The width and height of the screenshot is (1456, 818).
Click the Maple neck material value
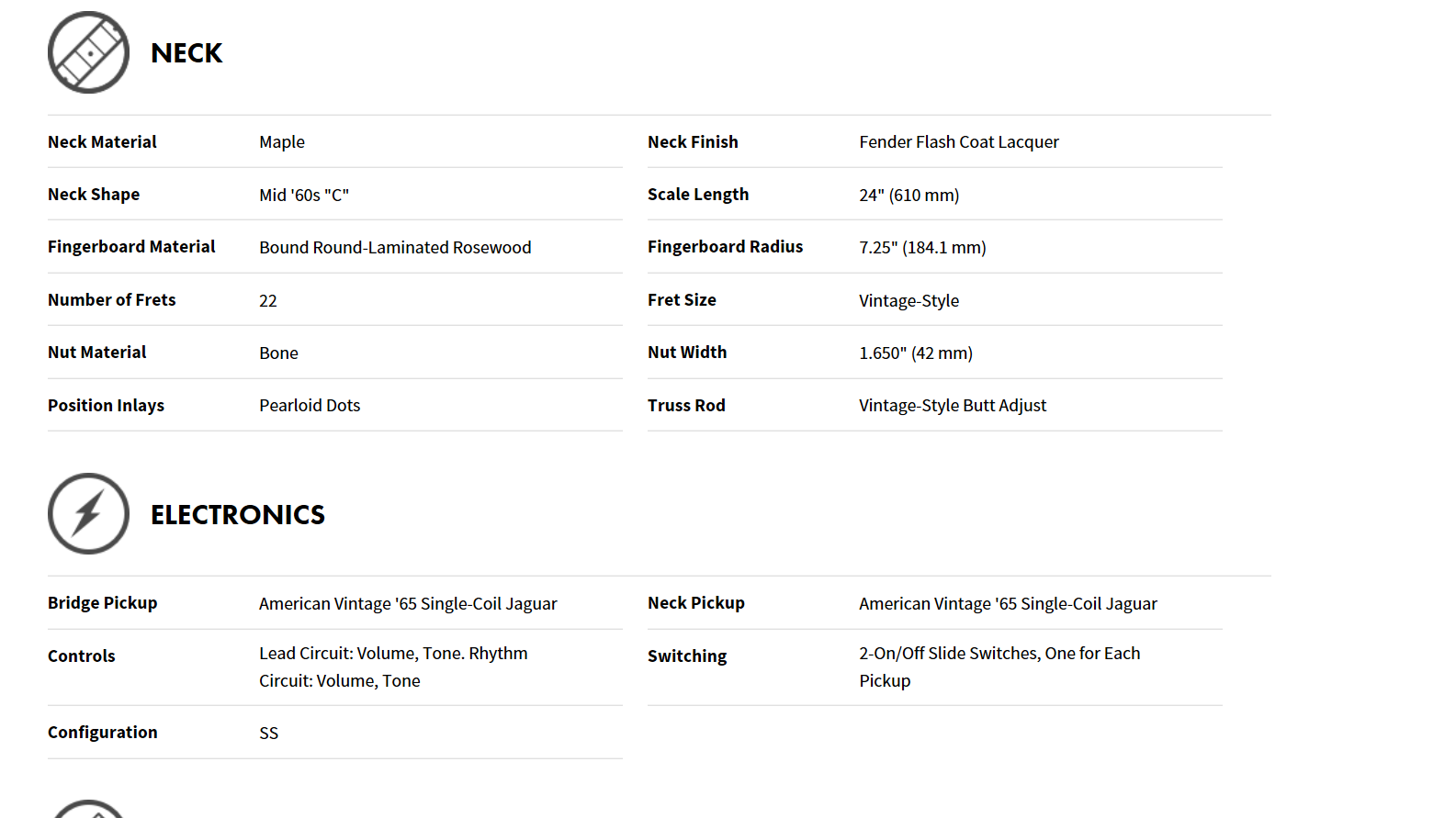(282, 142)
